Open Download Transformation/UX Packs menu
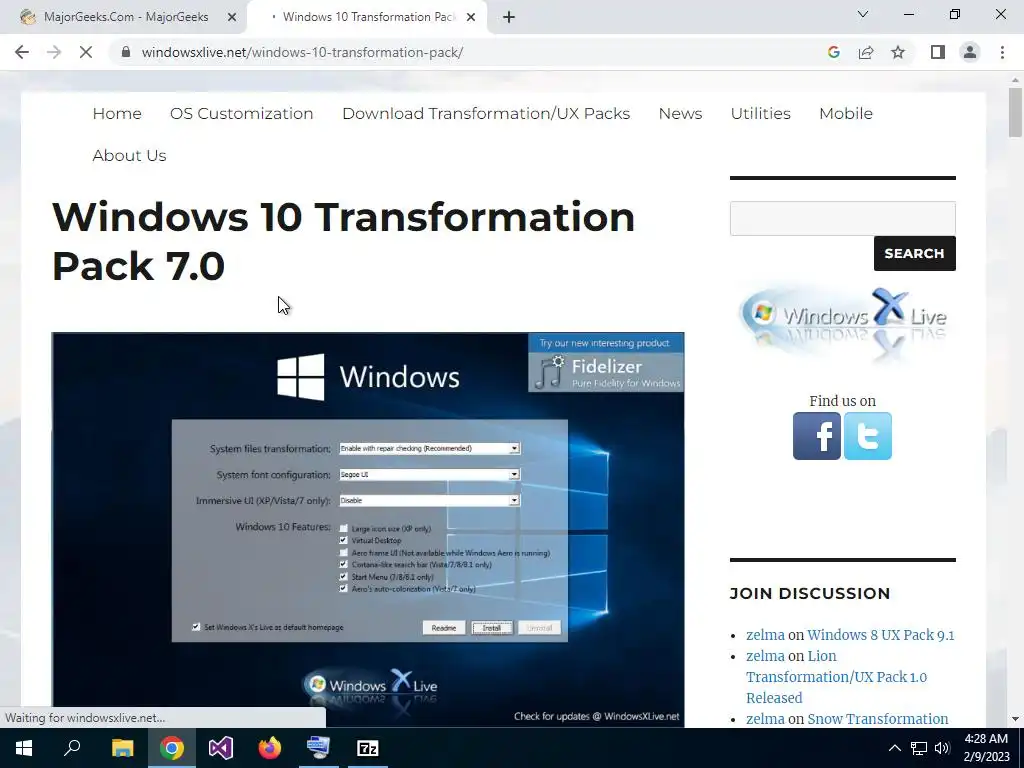 (486, 114)
